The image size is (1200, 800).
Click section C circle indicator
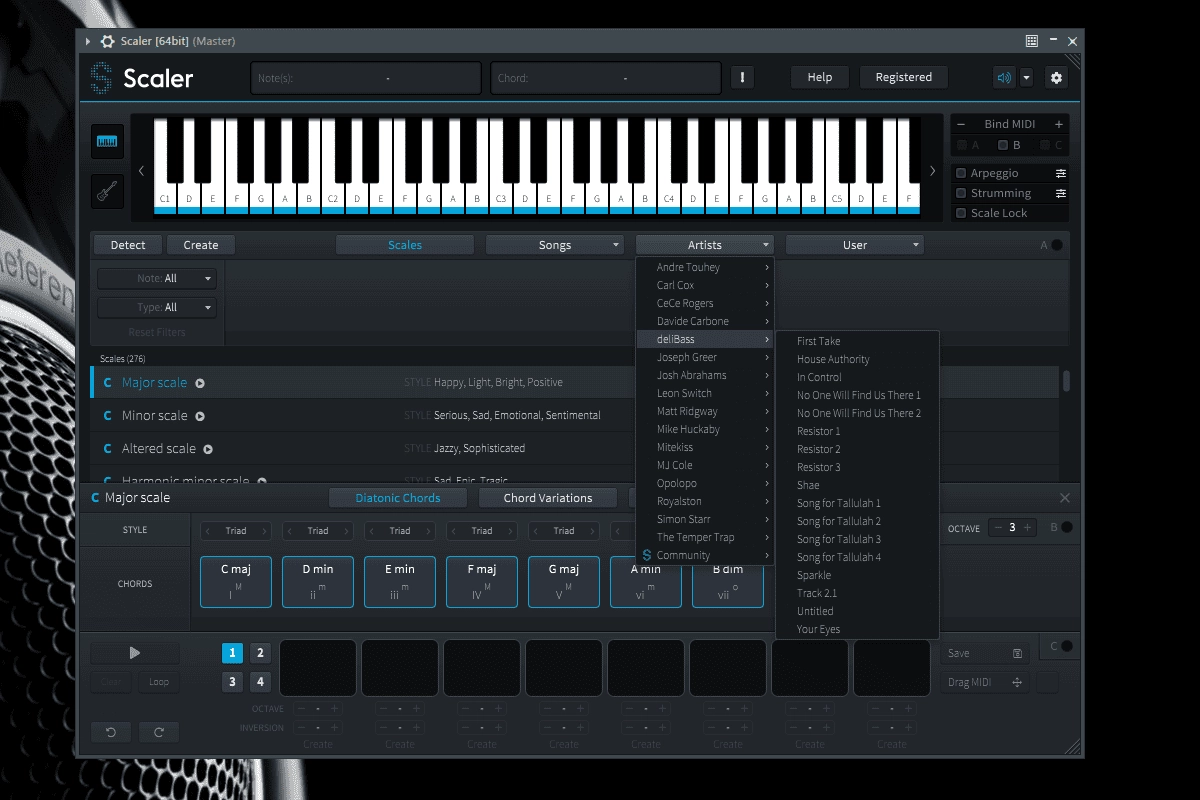(x=1067, y=646)
